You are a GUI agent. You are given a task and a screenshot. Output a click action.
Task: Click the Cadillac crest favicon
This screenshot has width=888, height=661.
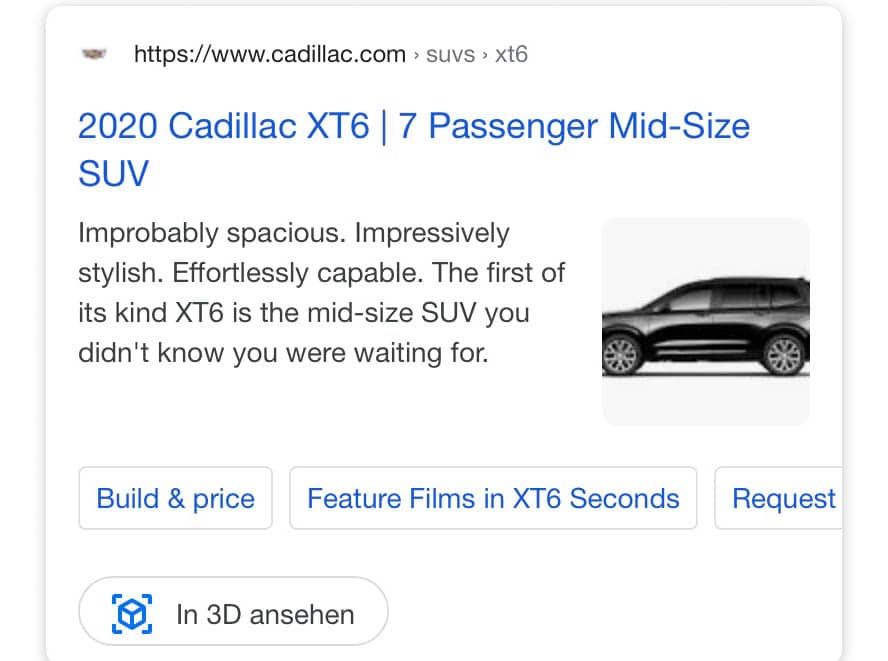click(94, 54)
